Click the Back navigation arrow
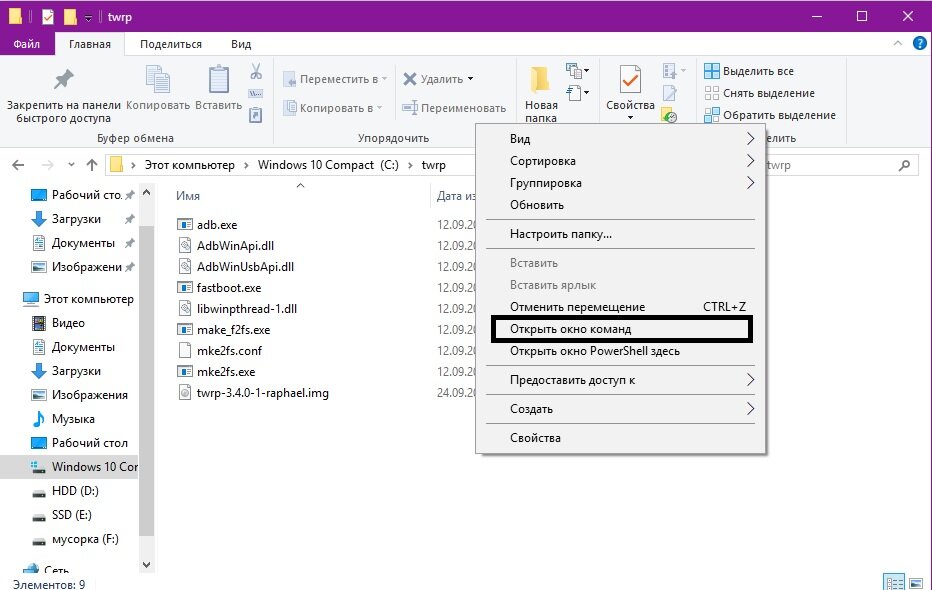This screenshot has height=590, width=932. point(18,165)
